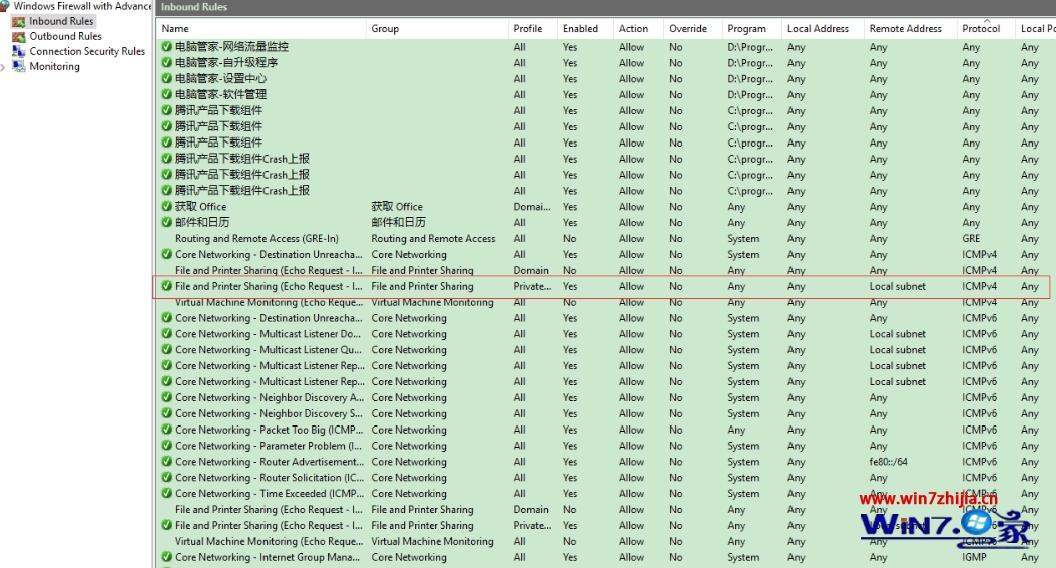1056x568 pixels.
Task: Sort by the Protocol column header
Action: click(x=981, y=28)
